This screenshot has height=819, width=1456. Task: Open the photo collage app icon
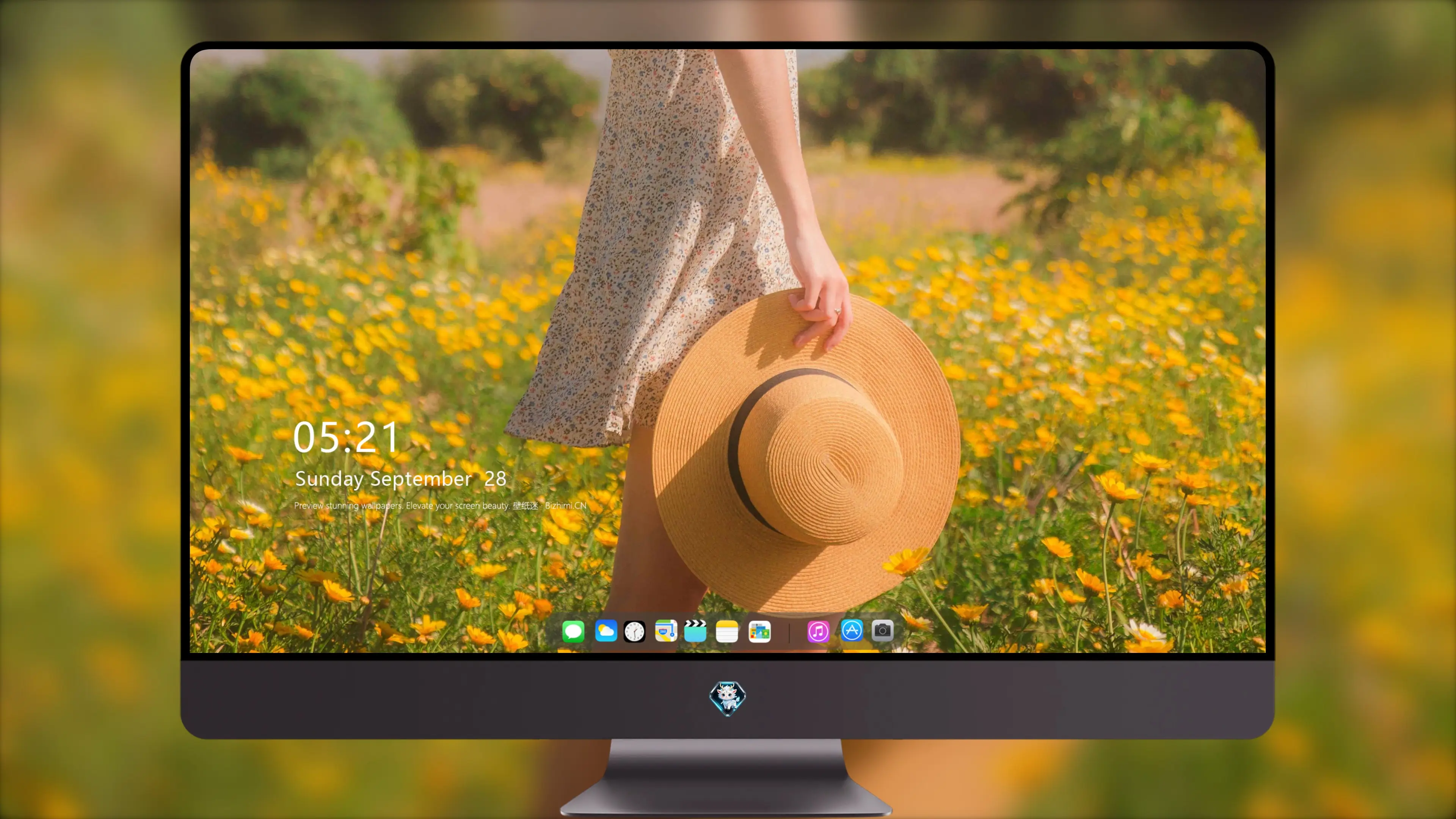click(759, 631)
